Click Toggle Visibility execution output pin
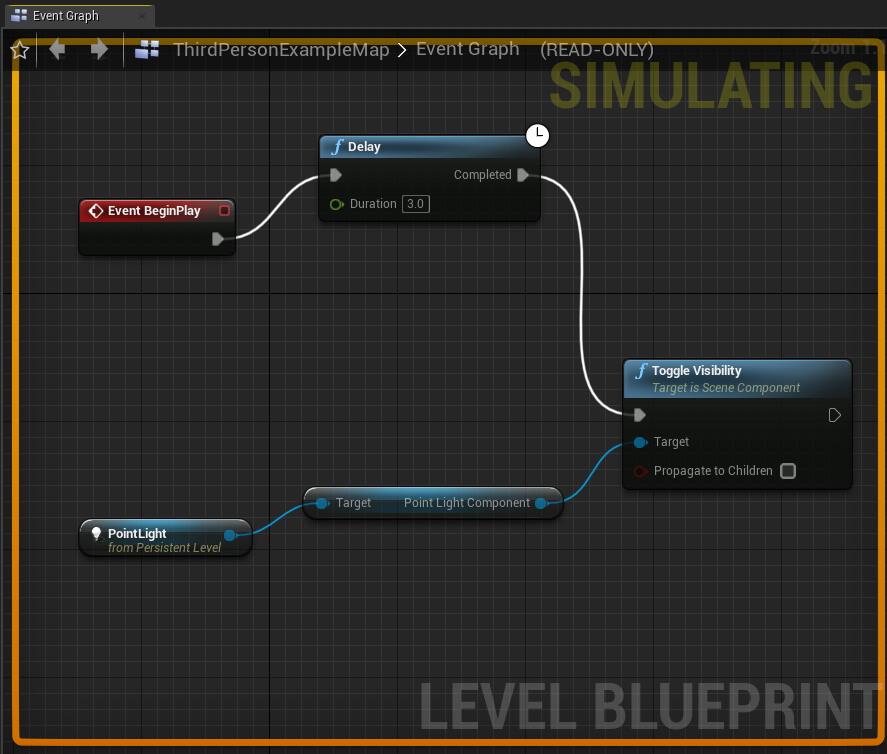Image resolution: width=887 pixels, height=754 pixels. (x=834, y=415)
